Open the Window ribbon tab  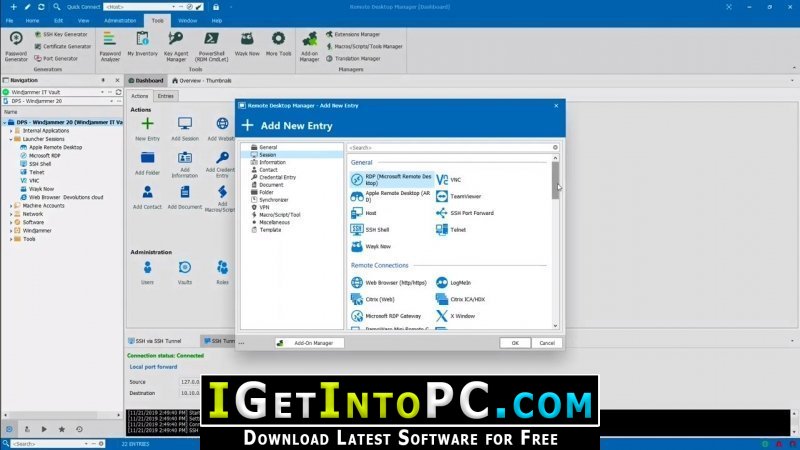(x=187, y=21)
